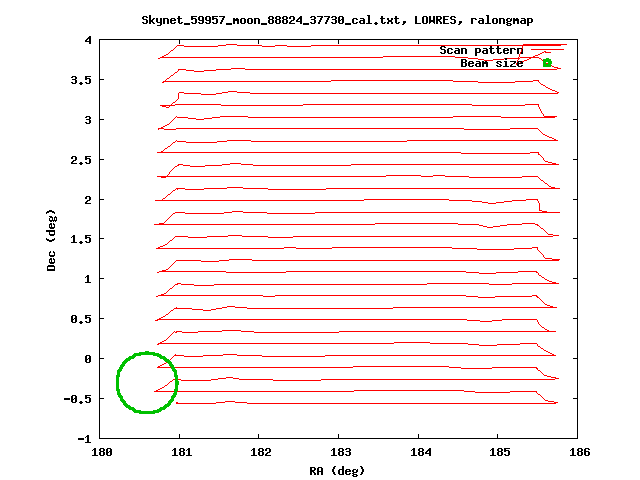The height and width of the screenshot is (480, 640).
Task: Click the 'Scan pattern' legend label
Action: coord(481,50)
